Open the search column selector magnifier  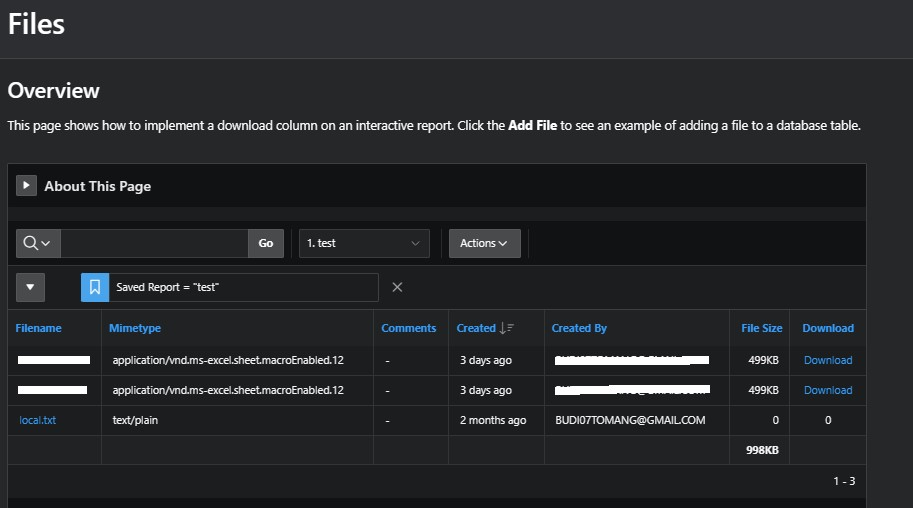[38, 243]
